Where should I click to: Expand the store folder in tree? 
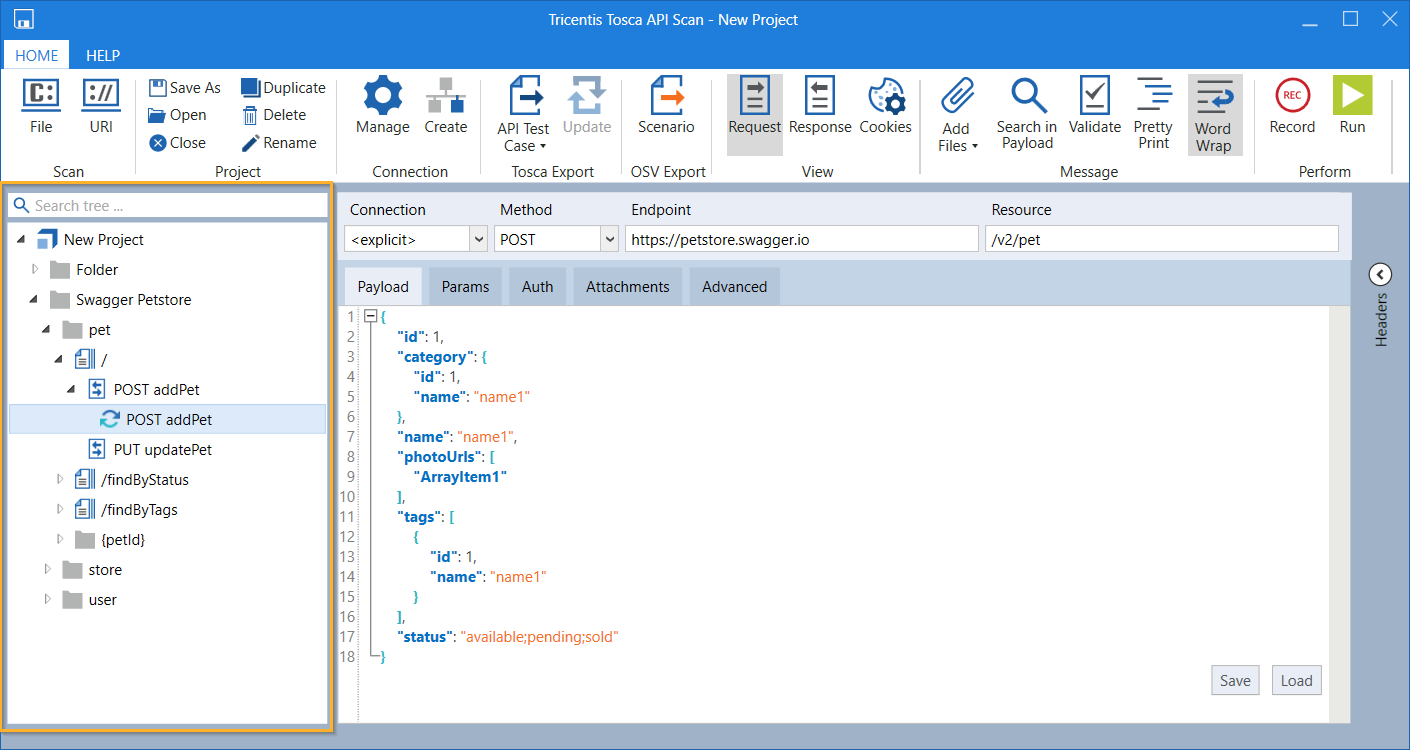pyautogui.click(x=47, y=570)
